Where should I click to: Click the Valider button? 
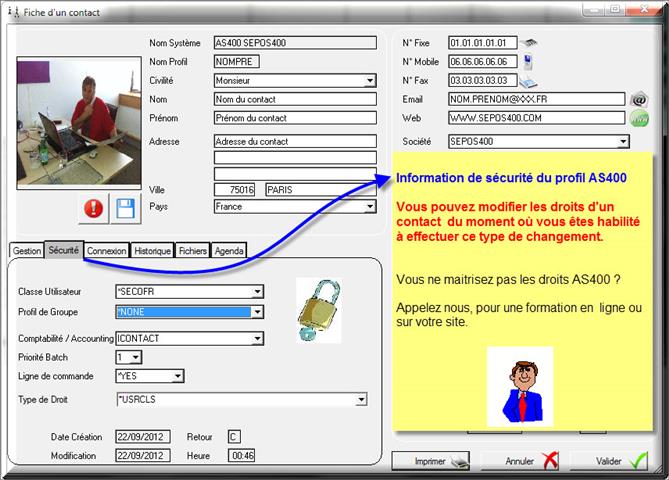pos(609,461)
